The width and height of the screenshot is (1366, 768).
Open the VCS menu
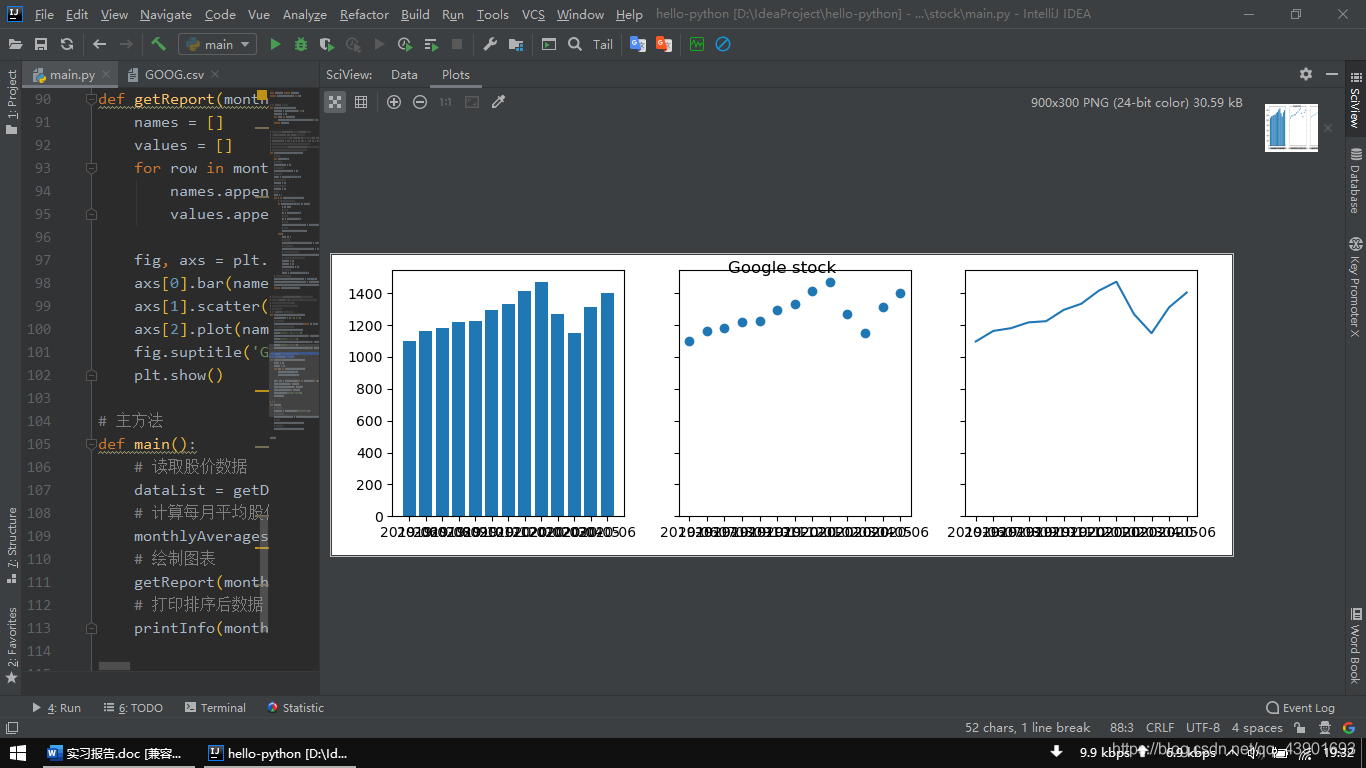coord(533,14)
